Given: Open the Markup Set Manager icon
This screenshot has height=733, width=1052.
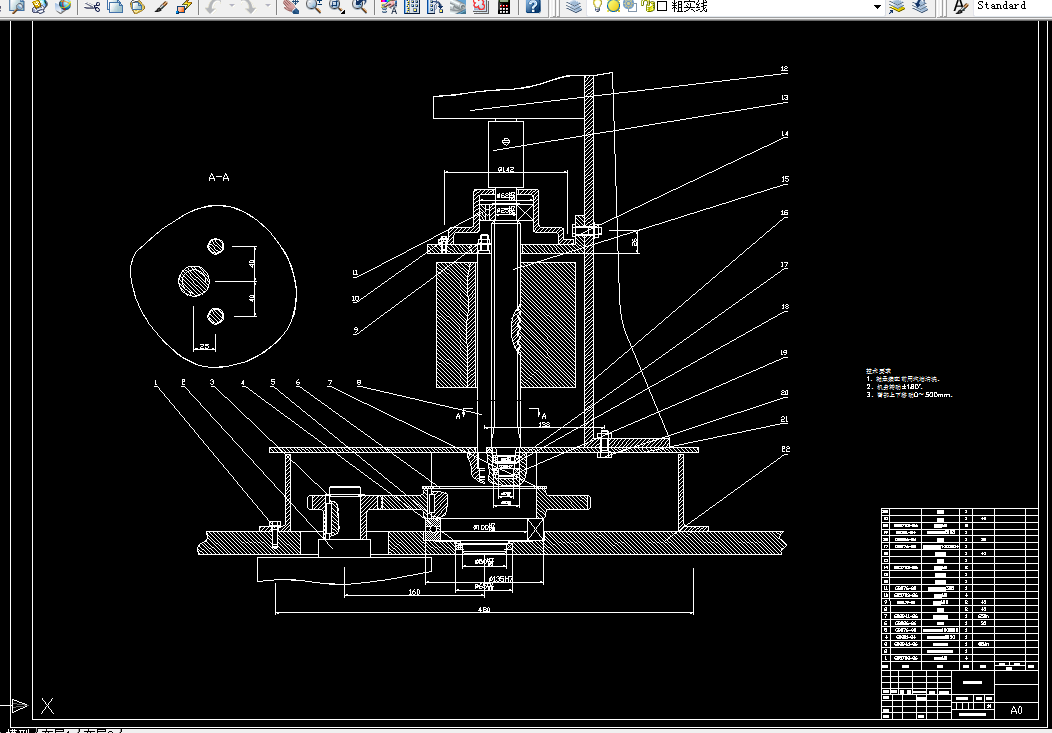Looking at the screenshot, I should tap(480, 7).
